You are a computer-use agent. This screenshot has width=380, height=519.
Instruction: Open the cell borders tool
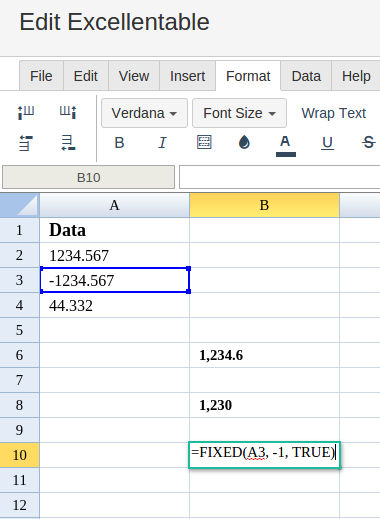tap(204, 142)
